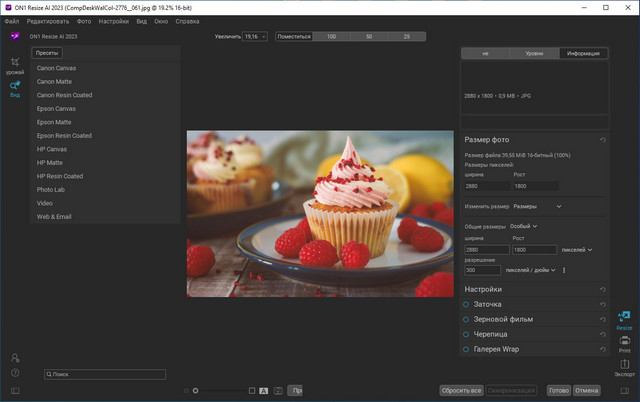Screen dimensions: 640x402
Task: Switch to the Информация tab
Action: tap(583, 53)
